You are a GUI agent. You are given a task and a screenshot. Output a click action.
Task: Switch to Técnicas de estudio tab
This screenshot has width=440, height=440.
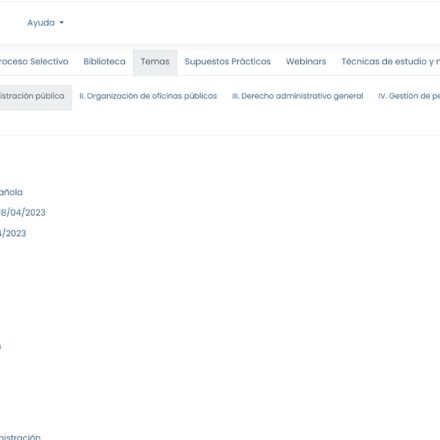point(391,62)
